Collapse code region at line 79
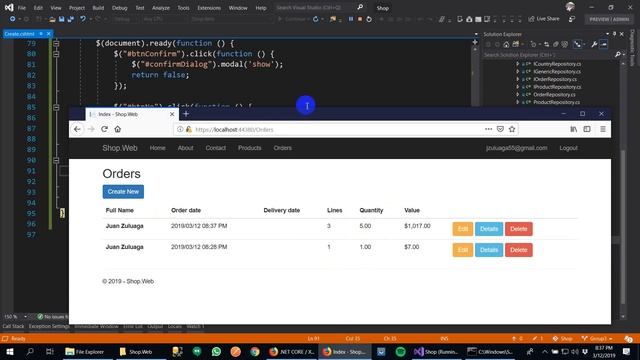640x360 pixels. click(56, 43)
